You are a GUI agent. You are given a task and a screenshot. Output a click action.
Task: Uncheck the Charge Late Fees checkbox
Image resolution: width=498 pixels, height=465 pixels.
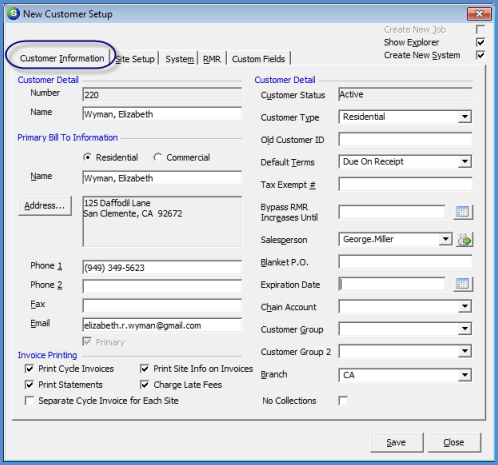(145, 385)
